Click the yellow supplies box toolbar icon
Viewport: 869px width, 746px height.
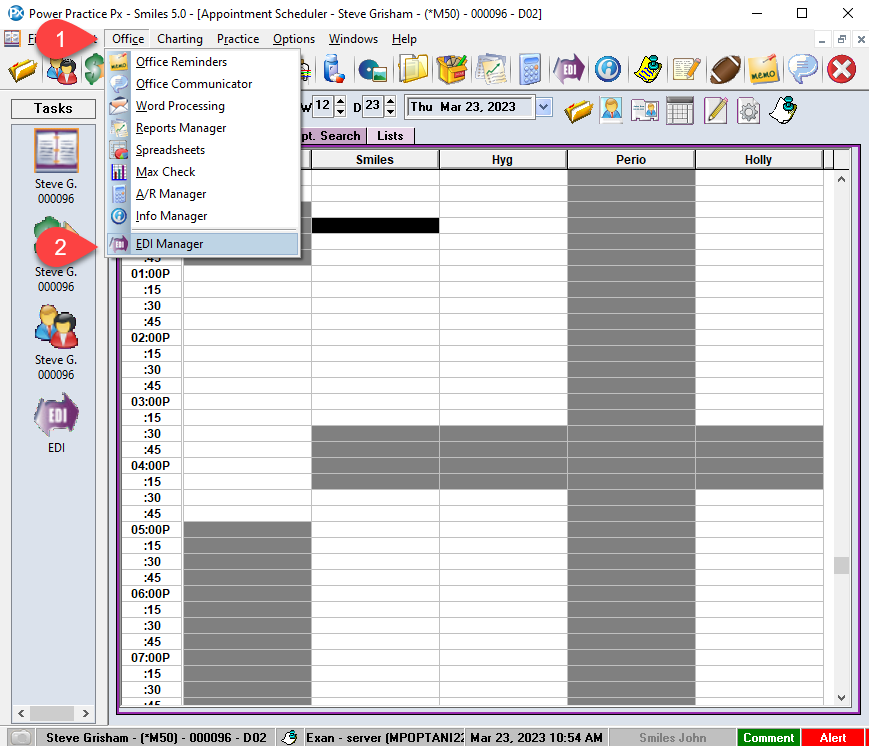point(452,69)
